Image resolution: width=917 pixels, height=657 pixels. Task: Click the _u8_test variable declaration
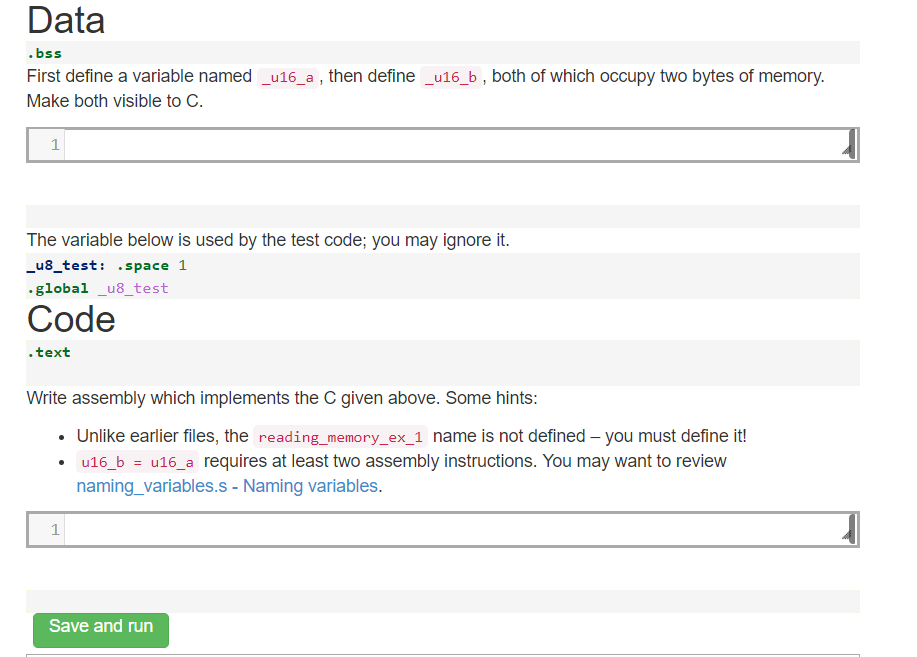tap(62, 265)
